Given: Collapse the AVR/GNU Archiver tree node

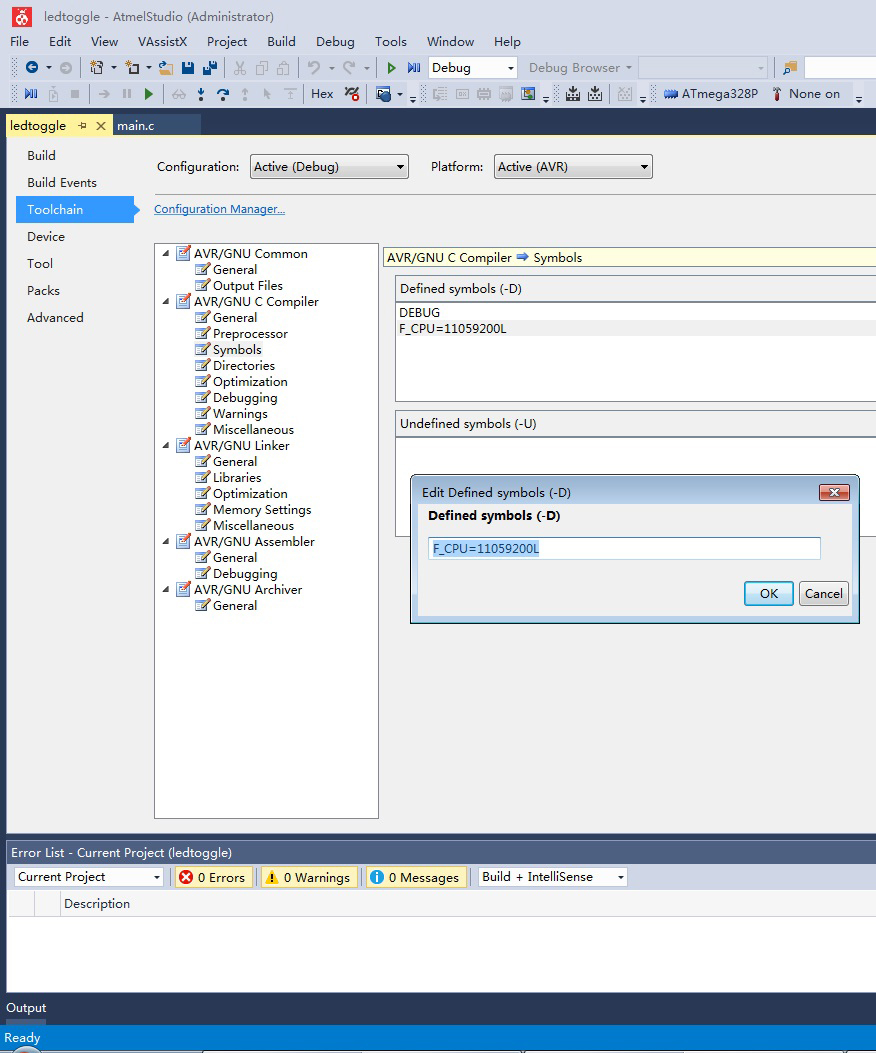Looking at the screenshot, I should [x=166, y=590].
